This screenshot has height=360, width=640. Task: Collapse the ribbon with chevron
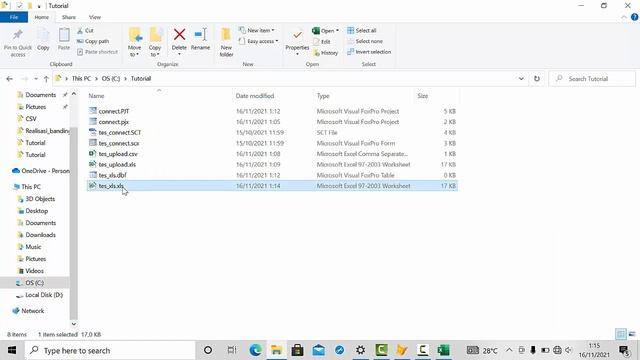(x=624, y=17)
